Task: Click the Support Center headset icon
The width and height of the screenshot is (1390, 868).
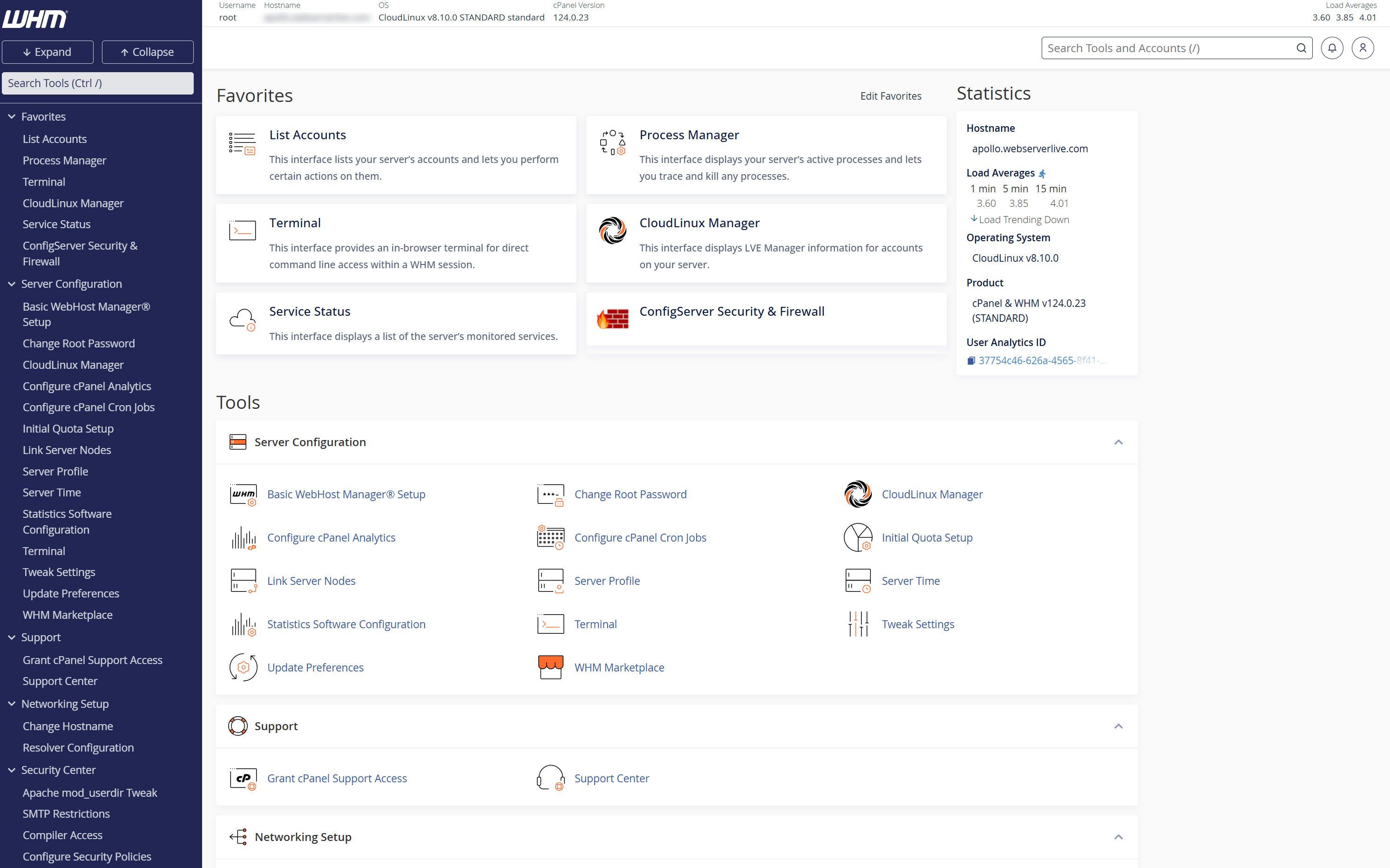Action: (x=550, y=778)
